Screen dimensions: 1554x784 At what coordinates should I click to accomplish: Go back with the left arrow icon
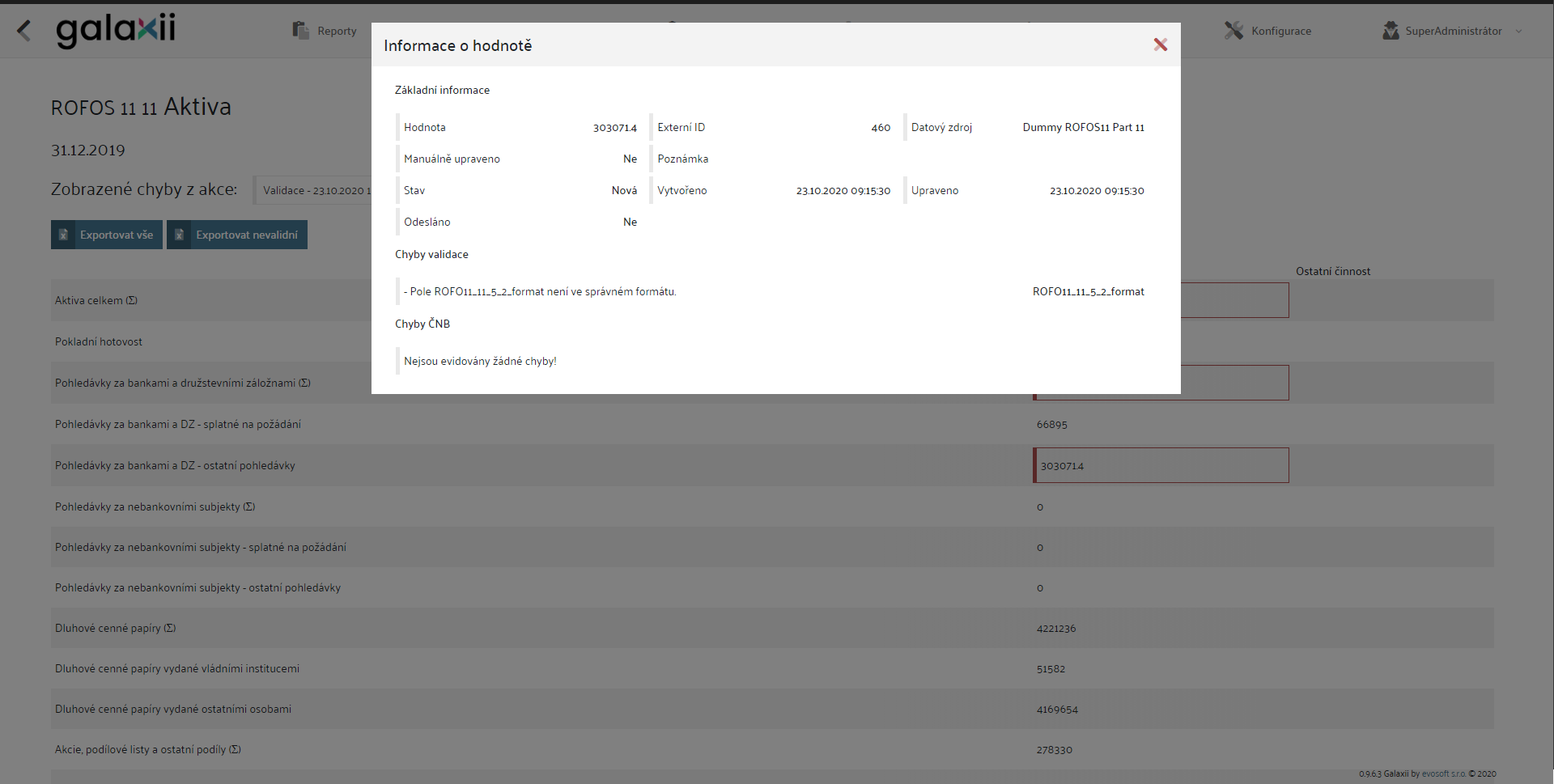[24, 31]
